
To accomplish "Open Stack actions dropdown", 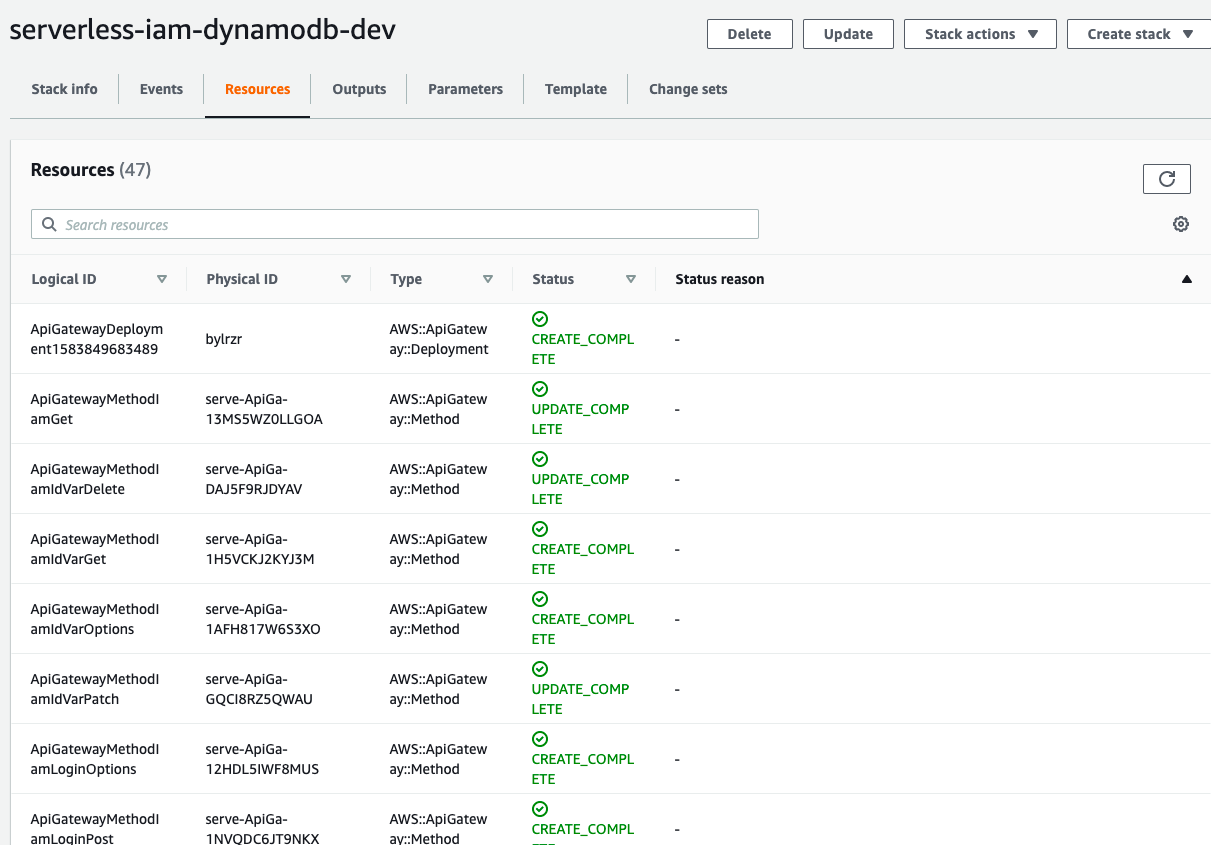I will [x=980, y=34].
